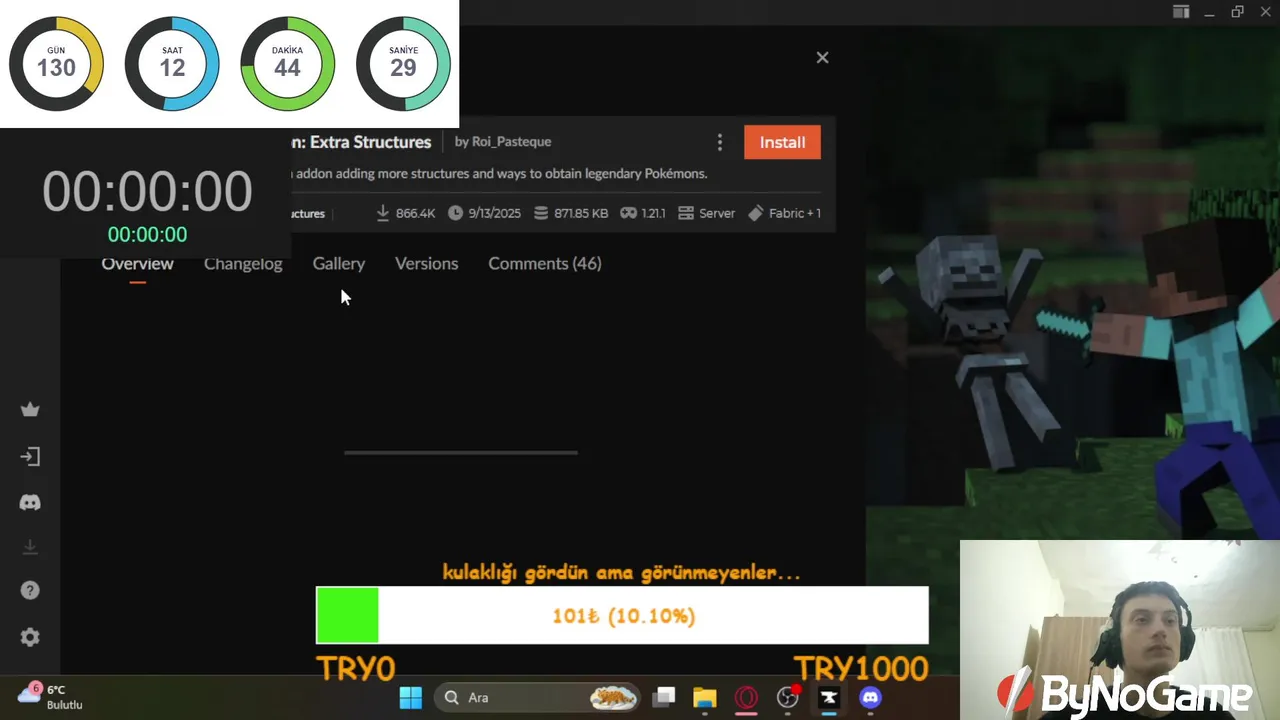Open Opera browser from the taskbar
Image resolution: width=1280 pixels, height=720 pixels.
746,698
